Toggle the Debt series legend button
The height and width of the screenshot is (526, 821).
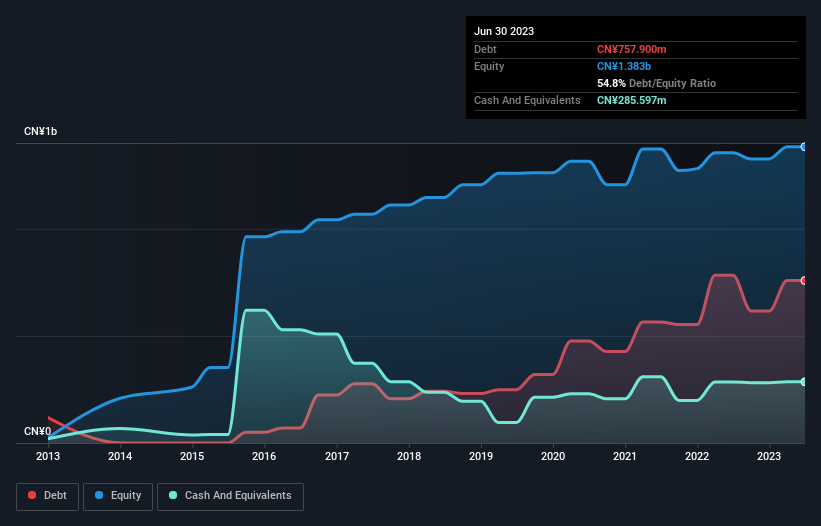pyautogui.click(x=48, y=496)
